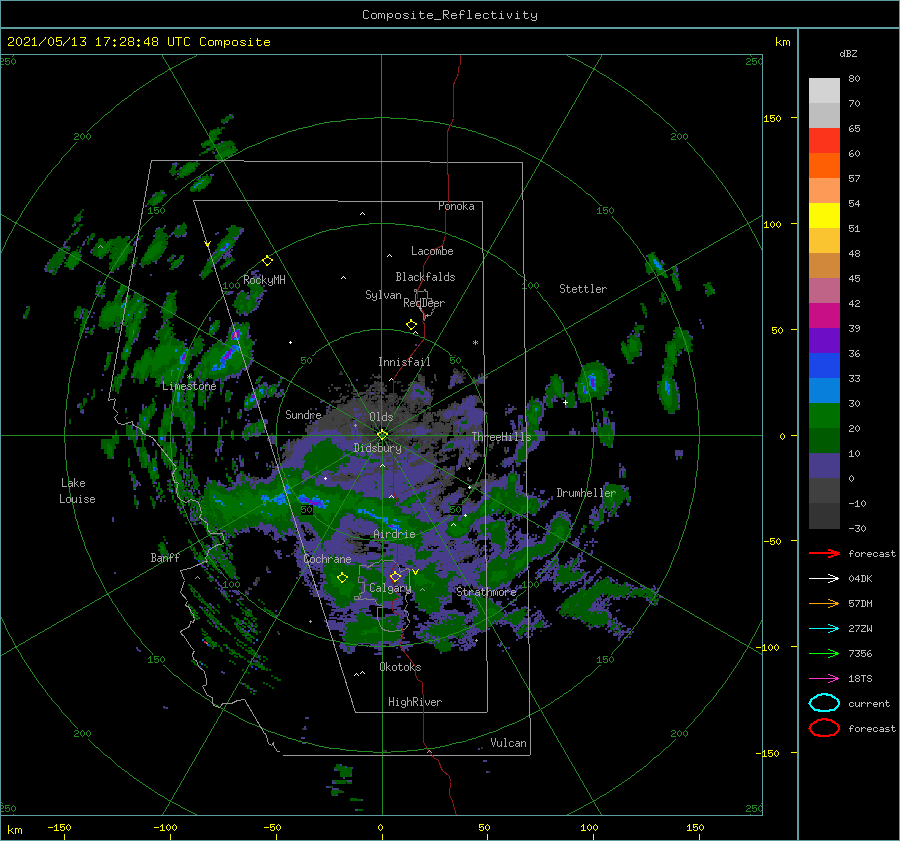Click the Cochrane label
Screen dimensions: 900x841
(x=327, y=559)
